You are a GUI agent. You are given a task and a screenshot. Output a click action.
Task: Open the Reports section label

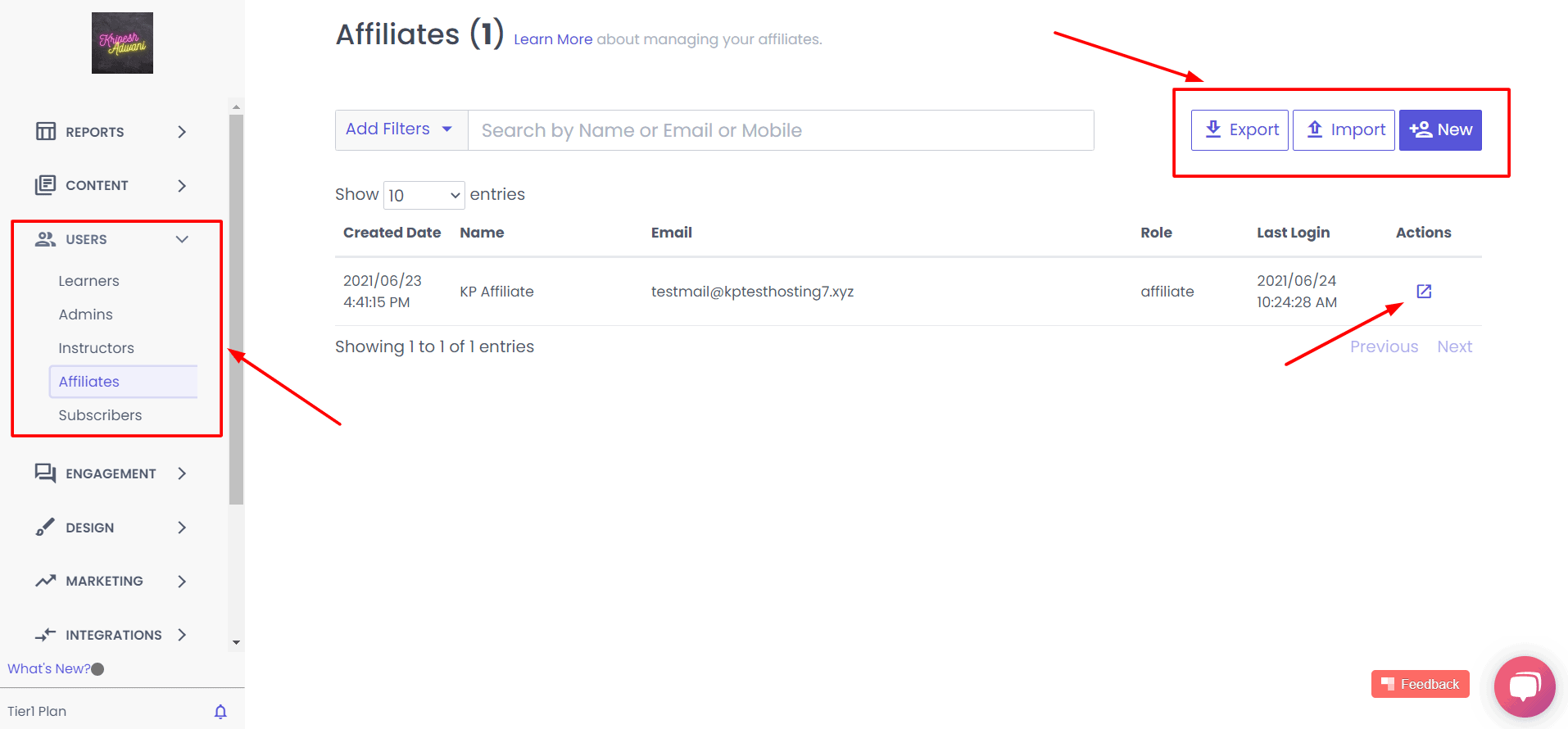95,132
